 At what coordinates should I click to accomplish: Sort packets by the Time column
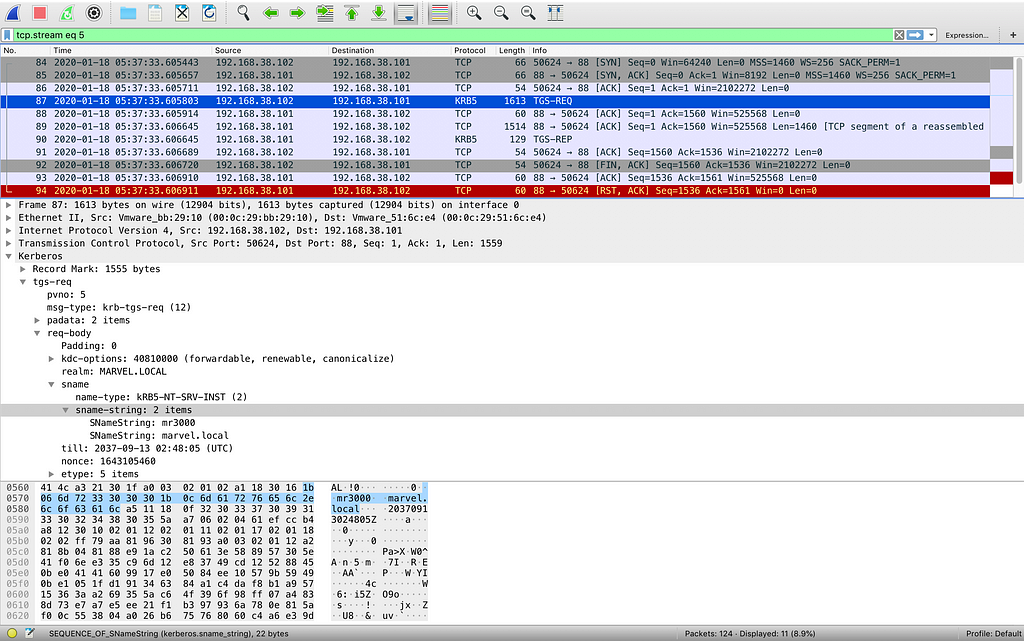coord(132,50)
